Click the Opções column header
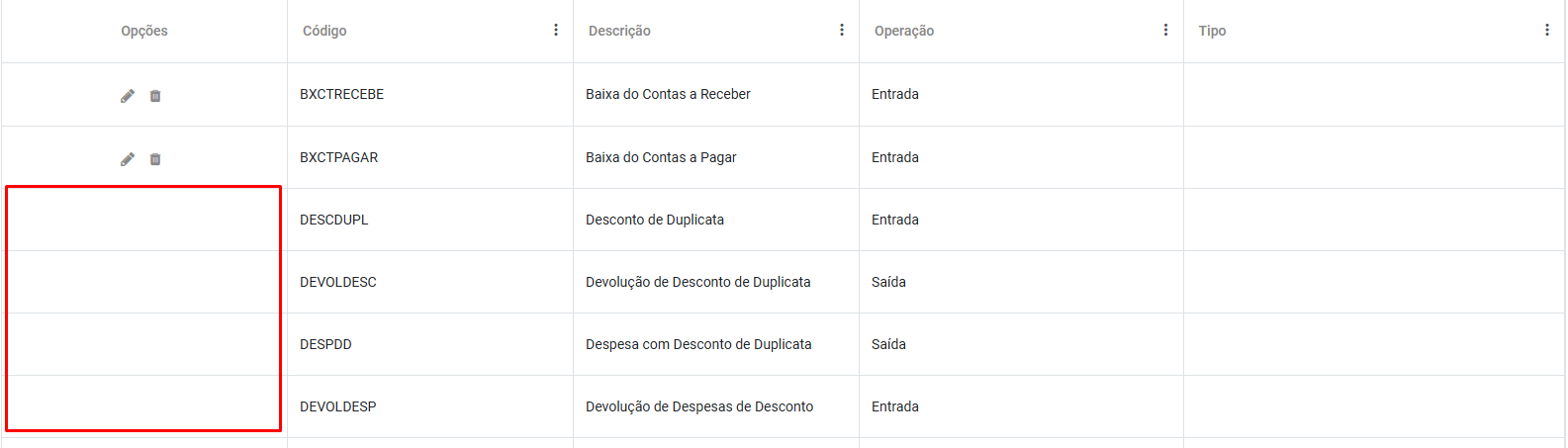This screenshot has width=1568, height=448. (x=144, y=31)
